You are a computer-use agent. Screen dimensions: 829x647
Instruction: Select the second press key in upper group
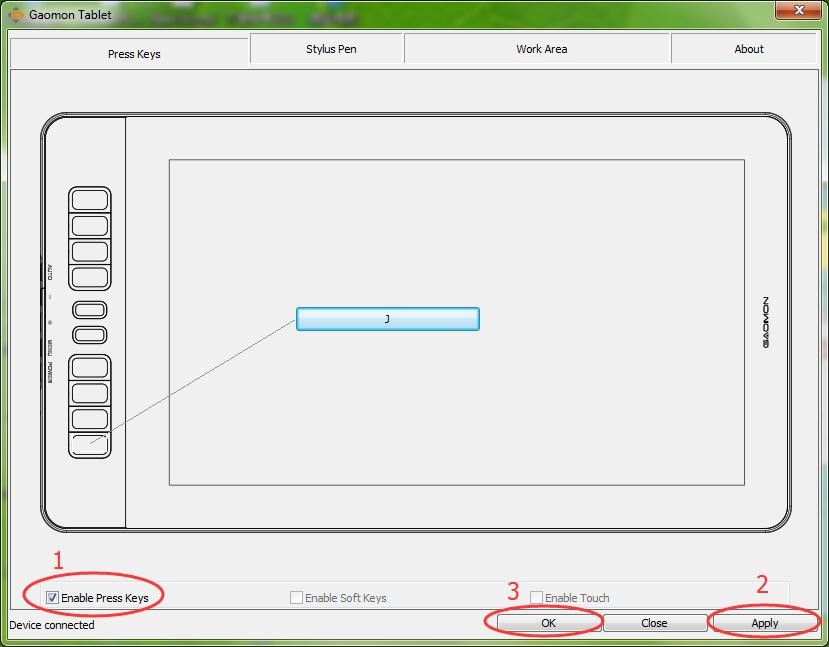pos(90,226)
